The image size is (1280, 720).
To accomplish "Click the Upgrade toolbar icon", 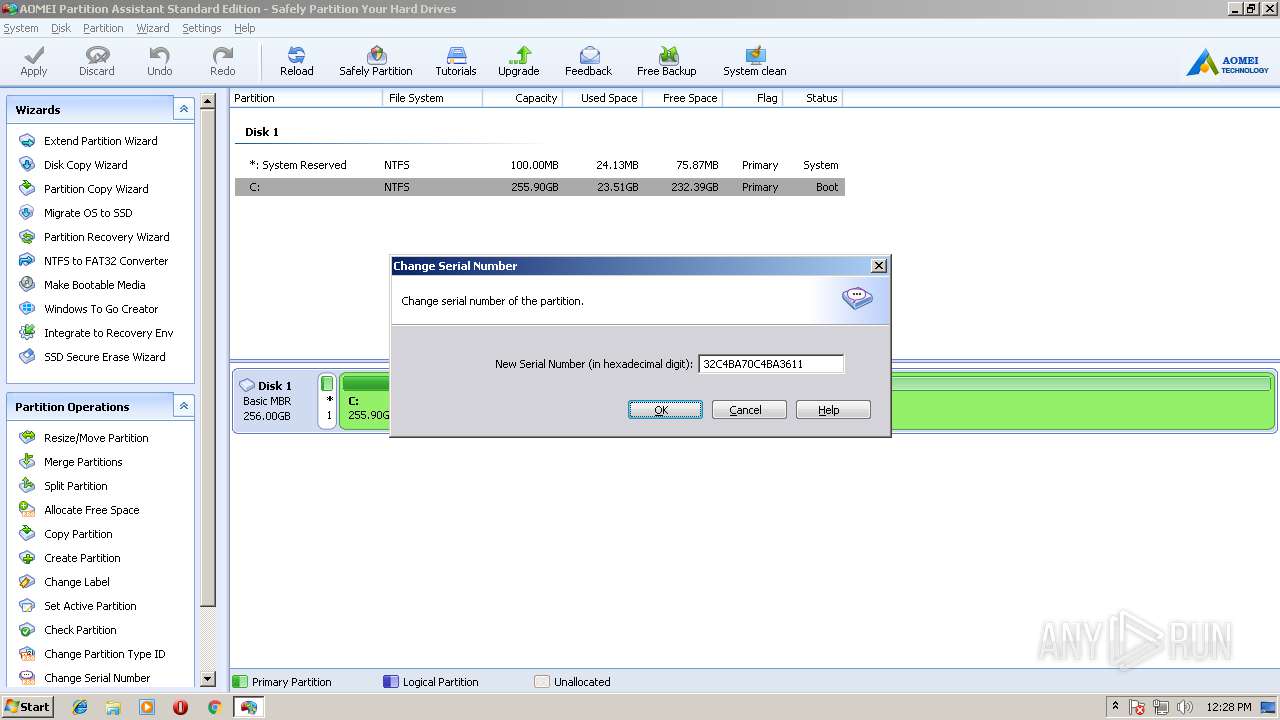I will (519, 61).
